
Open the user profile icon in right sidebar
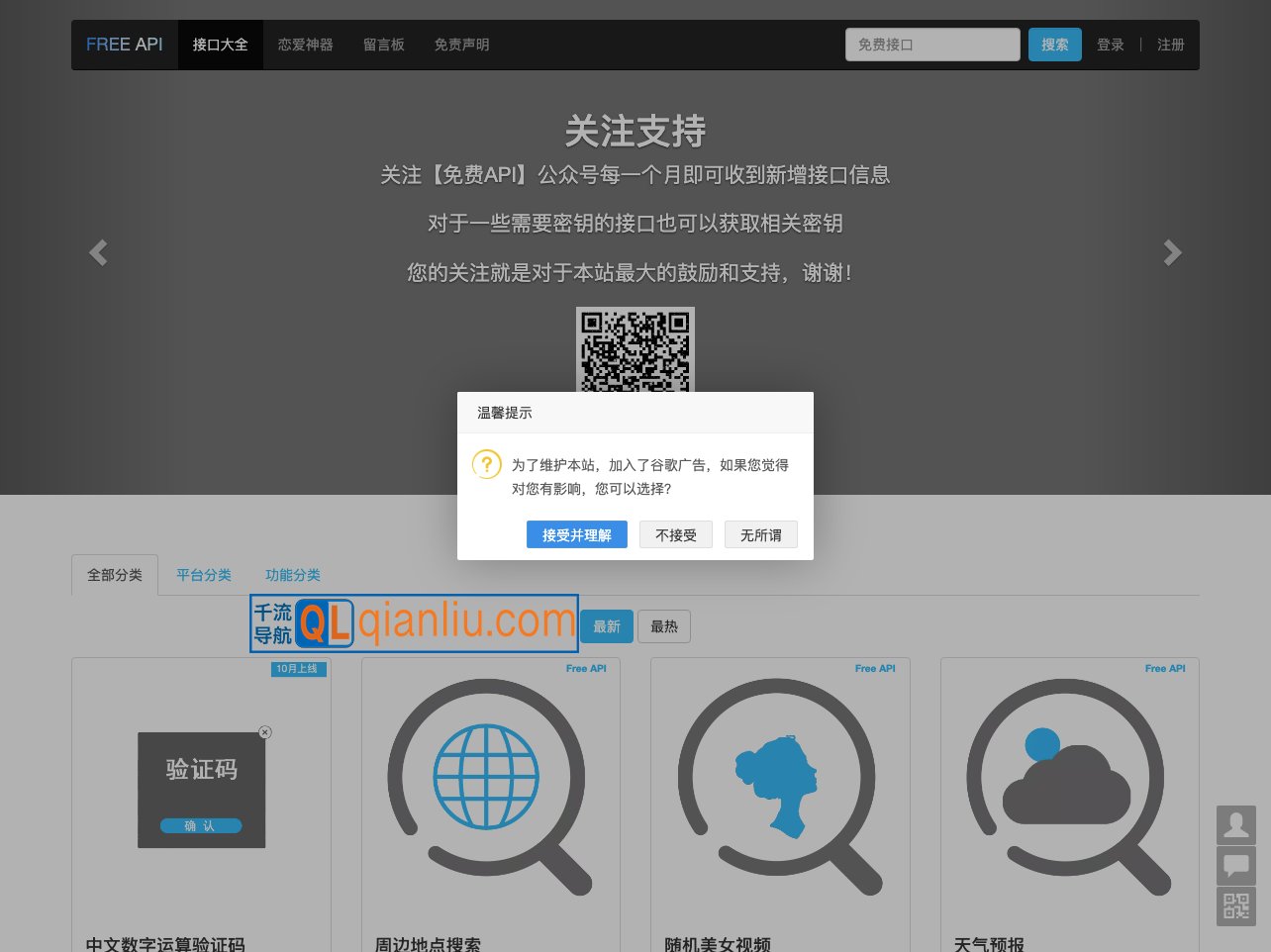[1235, 825]
